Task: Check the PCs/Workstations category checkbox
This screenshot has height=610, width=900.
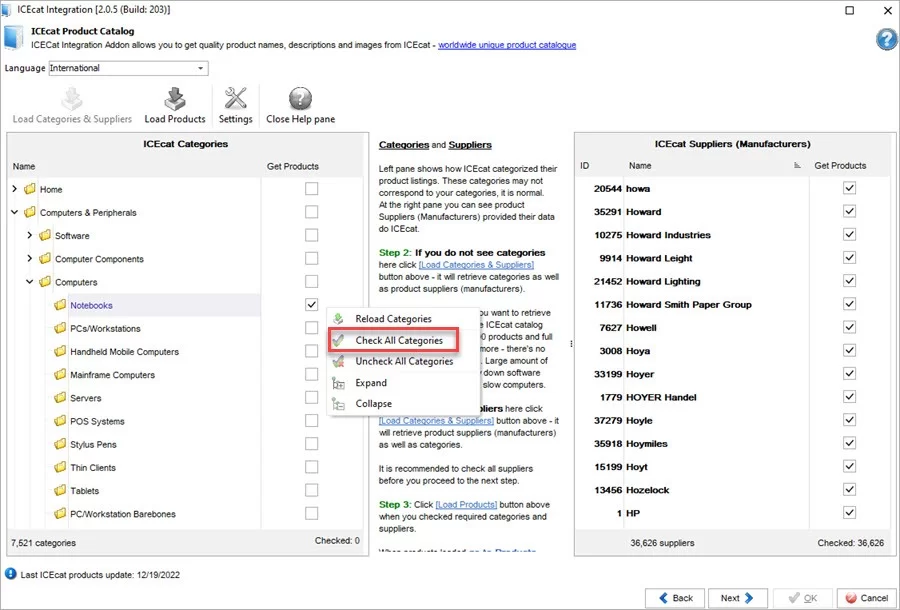Action: point(312,328)
